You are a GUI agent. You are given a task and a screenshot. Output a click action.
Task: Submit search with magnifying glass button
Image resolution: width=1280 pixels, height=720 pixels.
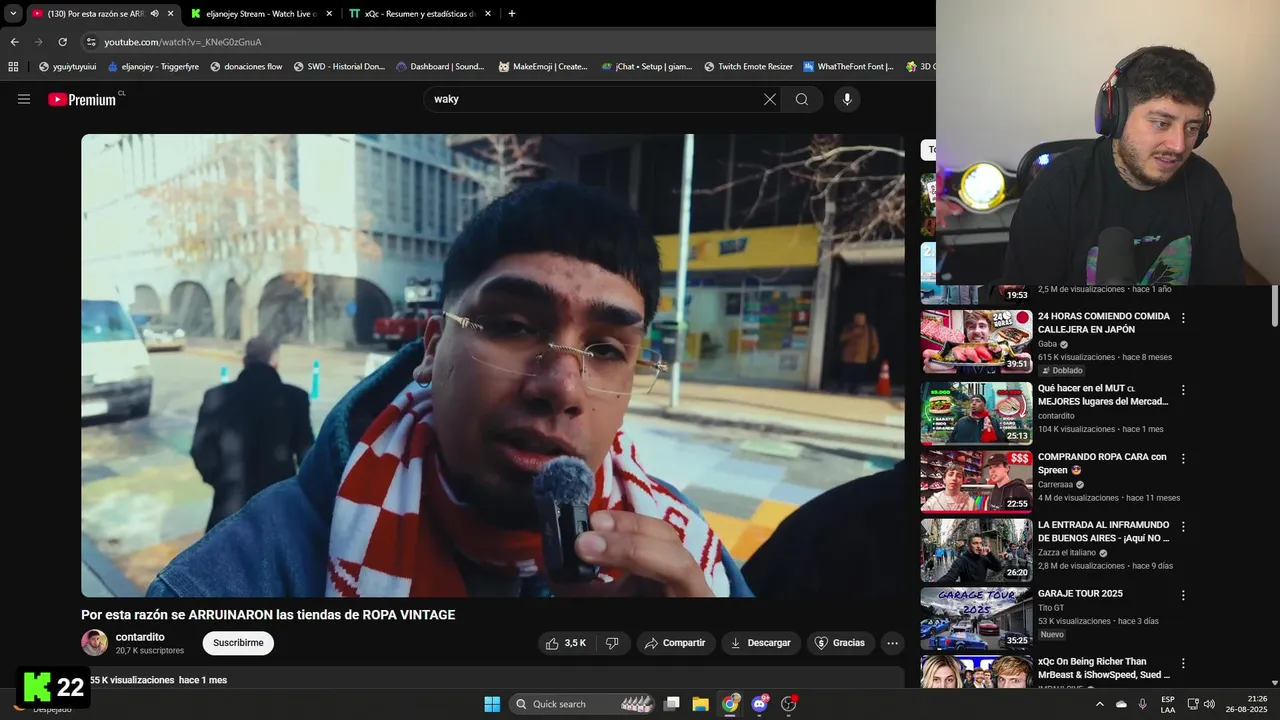click(802, 99)
